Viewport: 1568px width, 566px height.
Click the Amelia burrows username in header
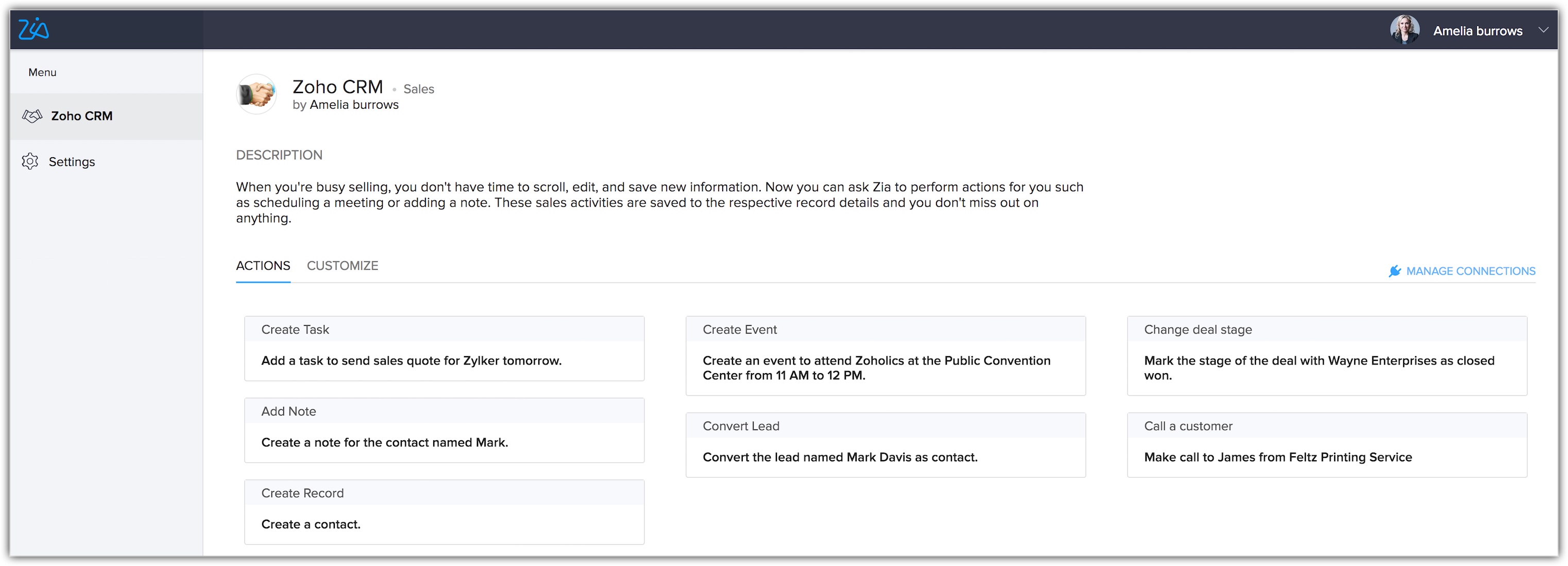click(1477, 31)
